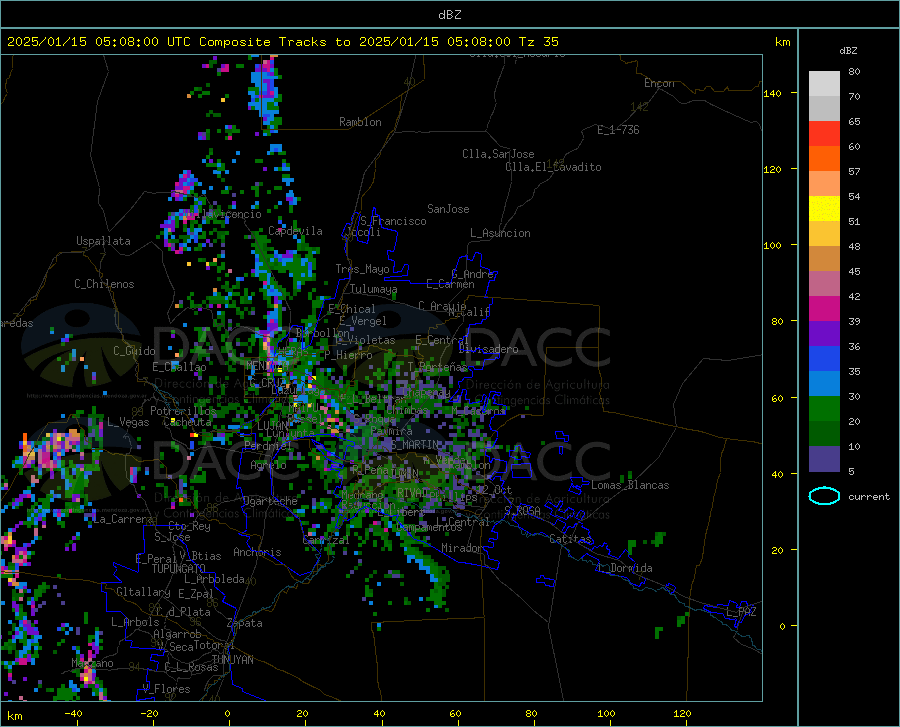Click the 'Mirador' place label

click(462, 548)
